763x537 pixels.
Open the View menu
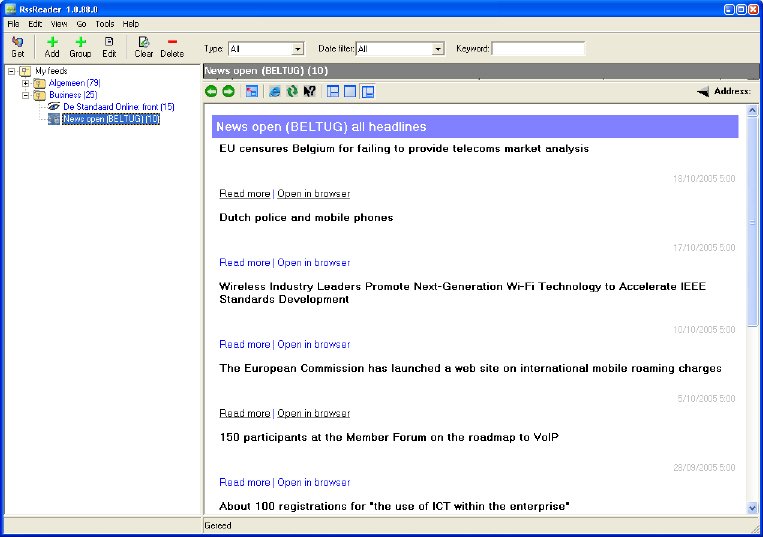(x=59, y=23)
